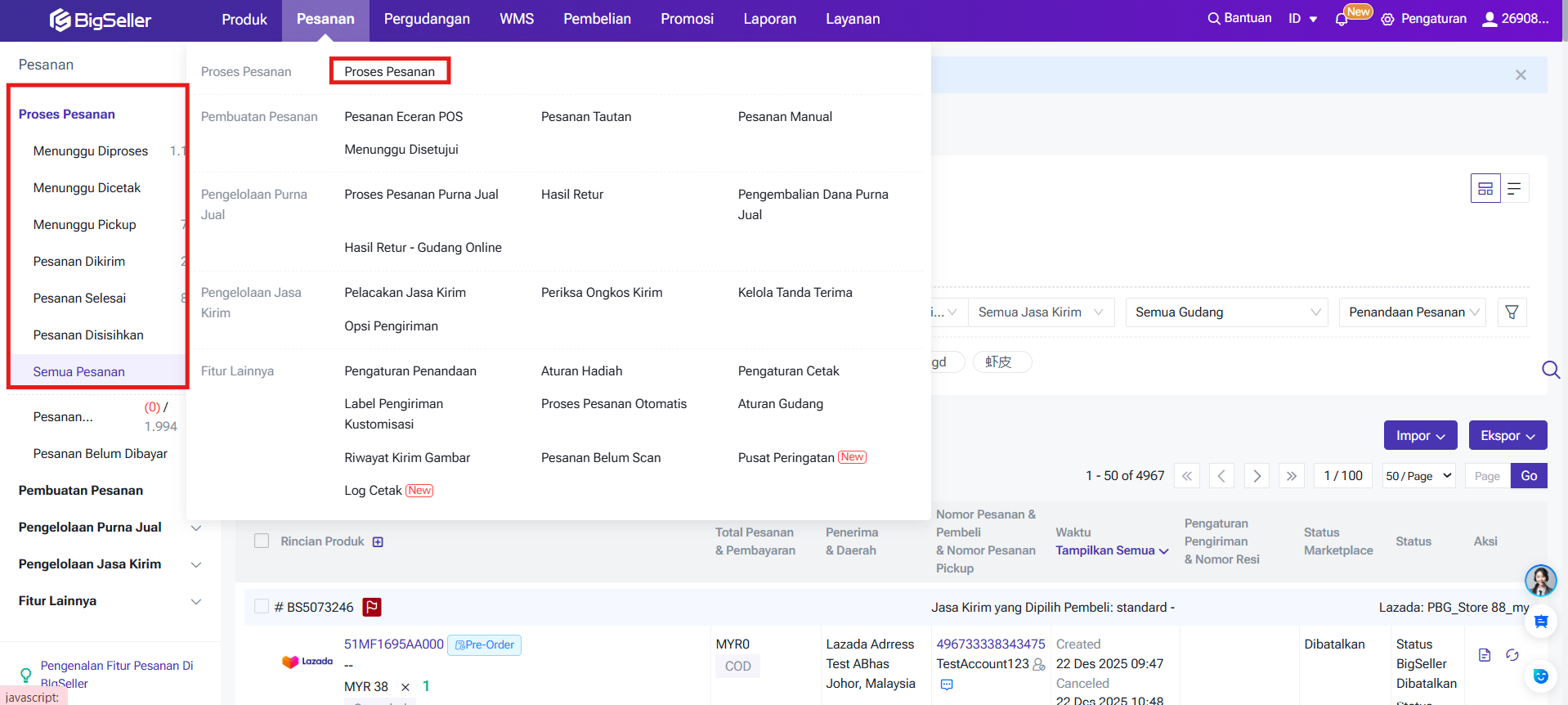Open Semua Gudang dropdown
The height and width of the screenshot is (705, 1568).
(x=1226, y=312)
